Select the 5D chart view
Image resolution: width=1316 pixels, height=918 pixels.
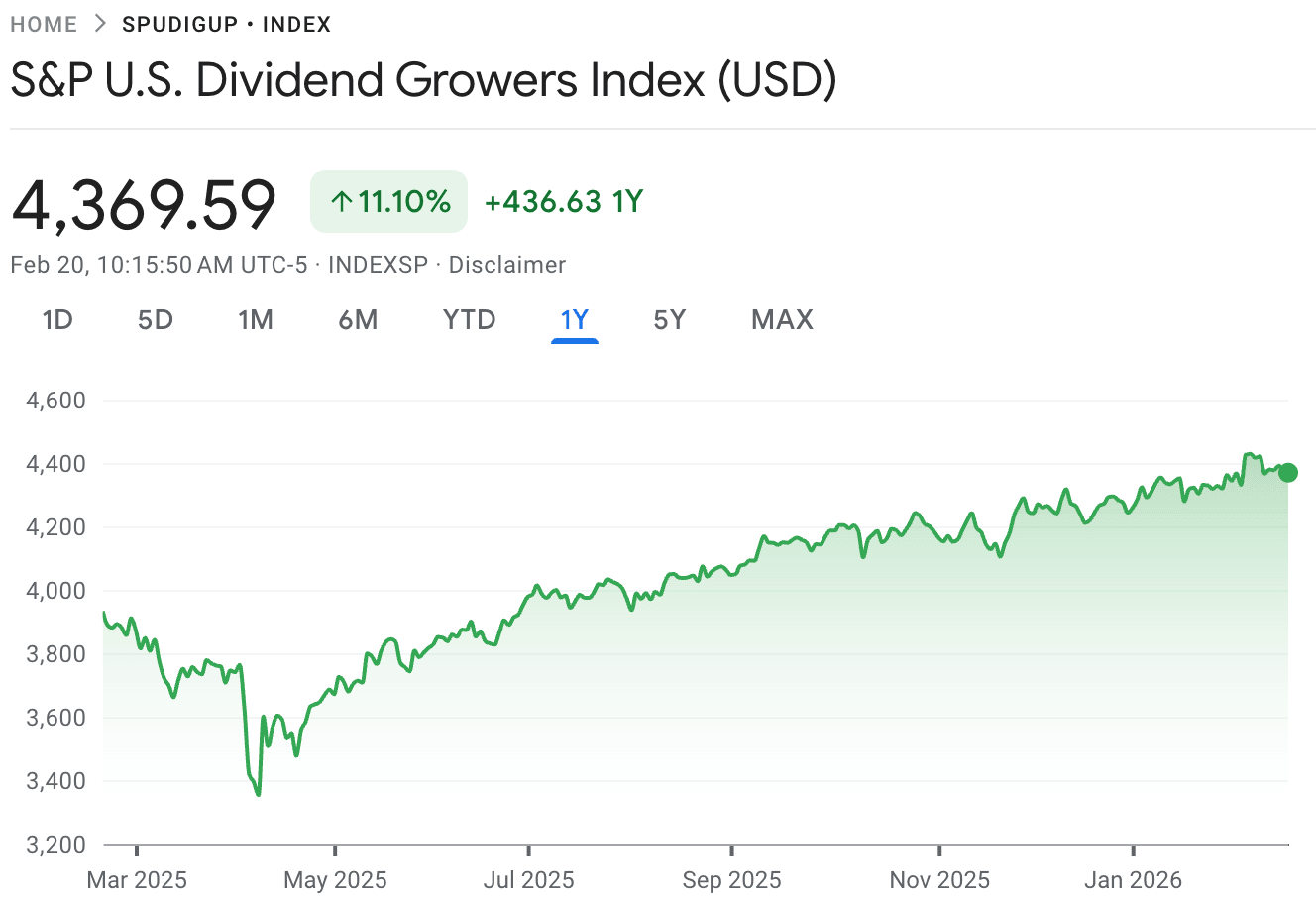click(155, 319)
